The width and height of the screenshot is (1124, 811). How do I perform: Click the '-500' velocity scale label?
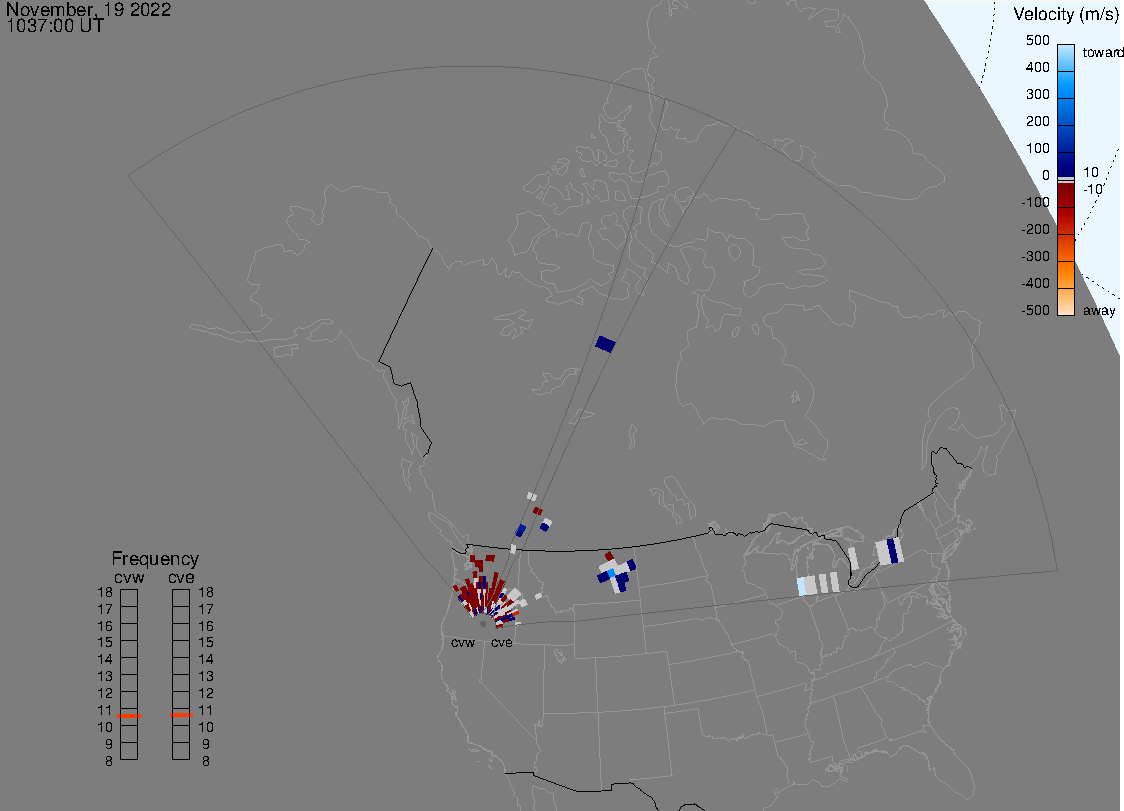(x=1035, y=310)
